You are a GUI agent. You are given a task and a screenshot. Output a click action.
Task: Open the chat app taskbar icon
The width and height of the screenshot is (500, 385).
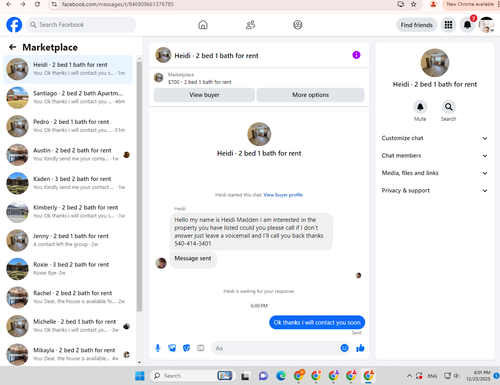coord(263,376)
